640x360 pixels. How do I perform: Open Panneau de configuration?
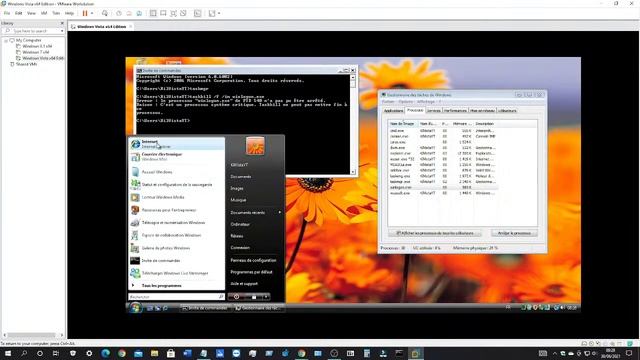point(253,260)
